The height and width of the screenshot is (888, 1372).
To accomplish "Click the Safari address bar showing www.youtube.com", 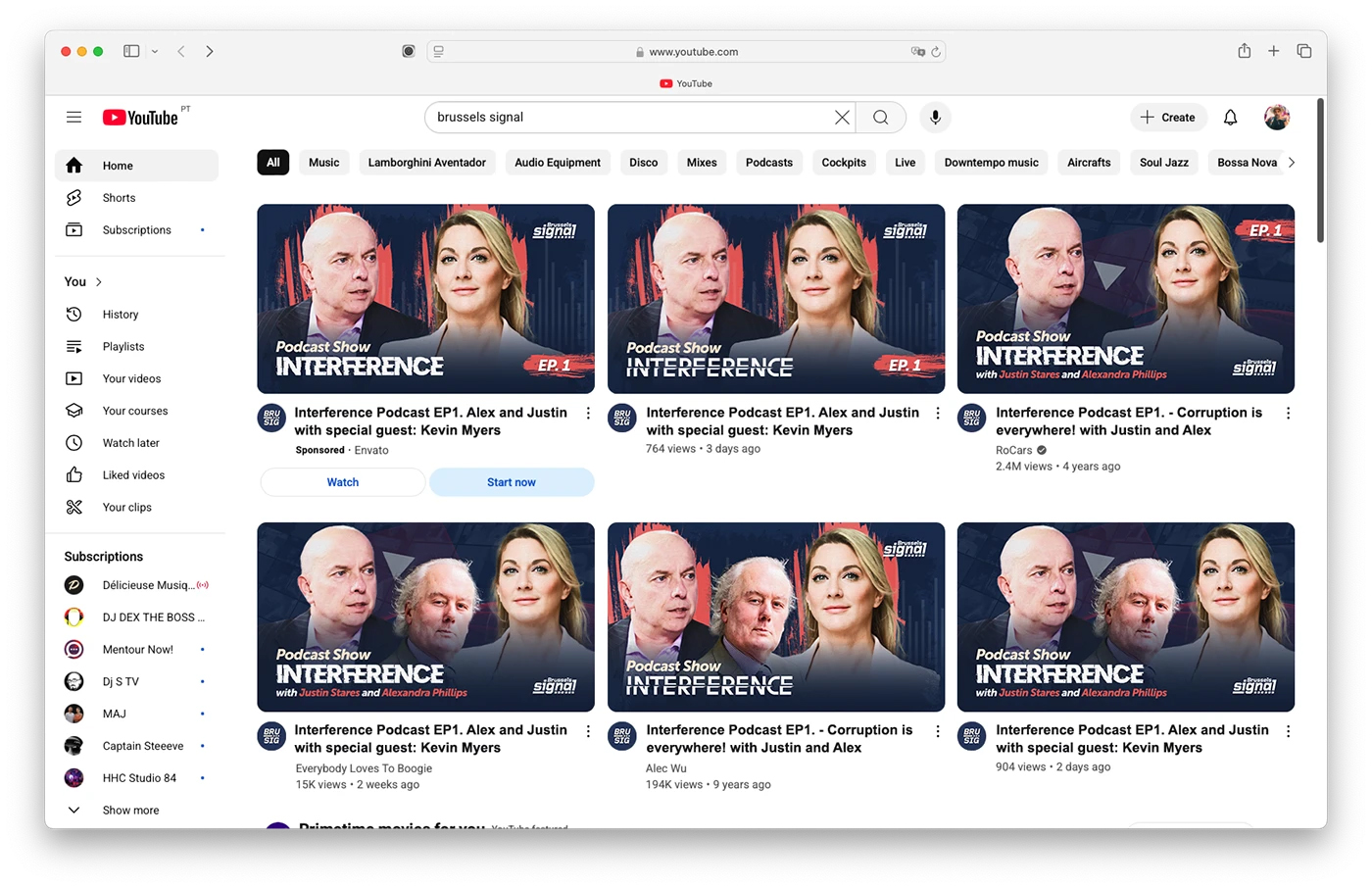I will [x=686, y=52].
